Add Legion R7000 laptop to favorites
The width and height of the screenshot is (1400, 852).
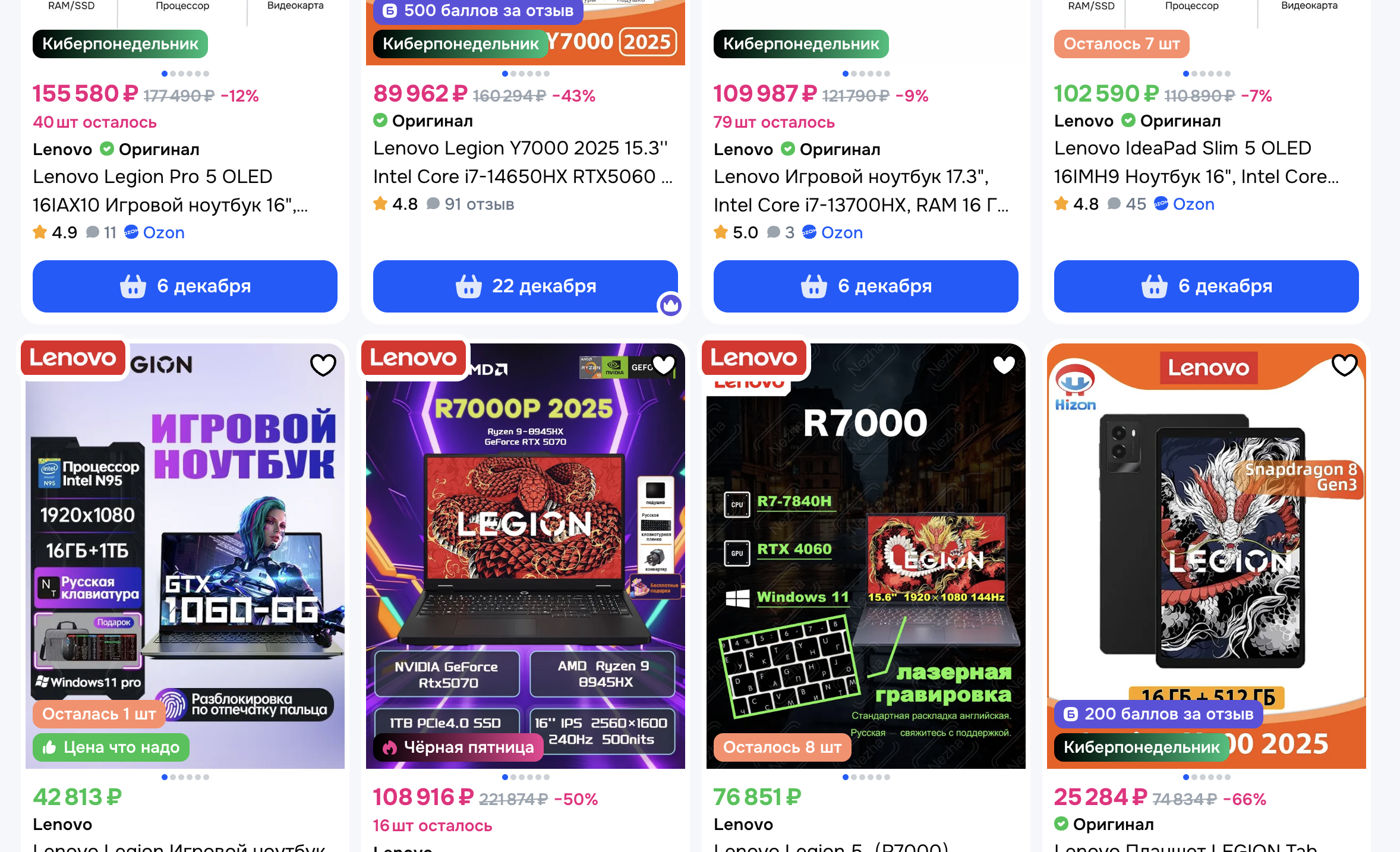pyautogui.click(x=1004, y=365)
